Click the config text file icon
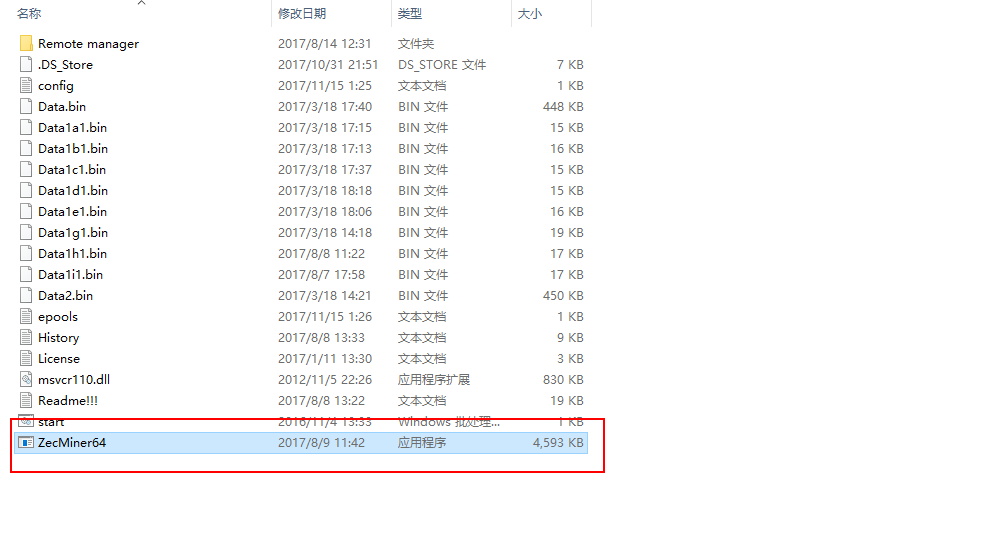This screenshot has height=550, width=989. click(26, 86)
